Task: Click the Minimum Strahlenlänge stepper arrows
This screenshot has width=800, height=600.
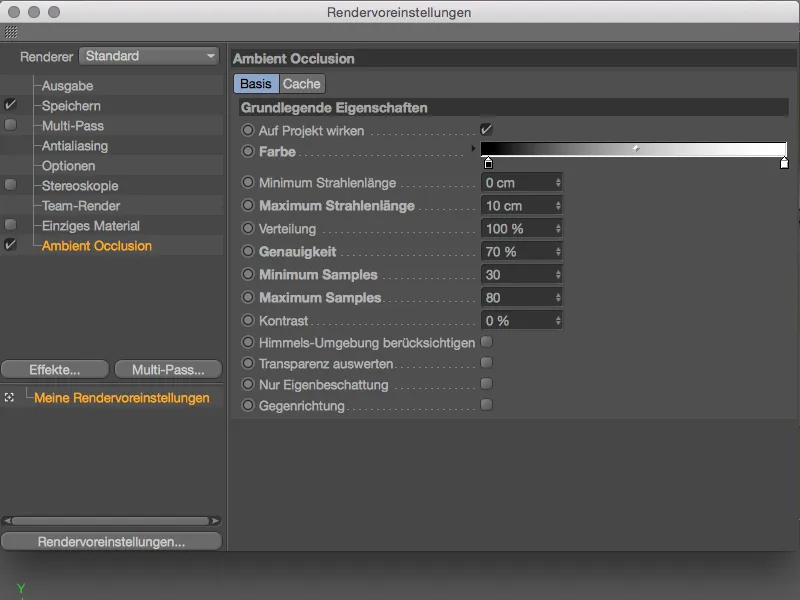Action: (x=558, y=183)
